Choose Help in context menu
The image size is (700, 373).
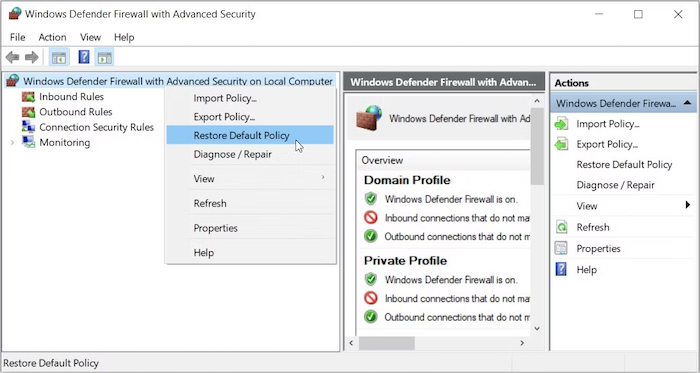pyautogui.click(x=250, y=253)
